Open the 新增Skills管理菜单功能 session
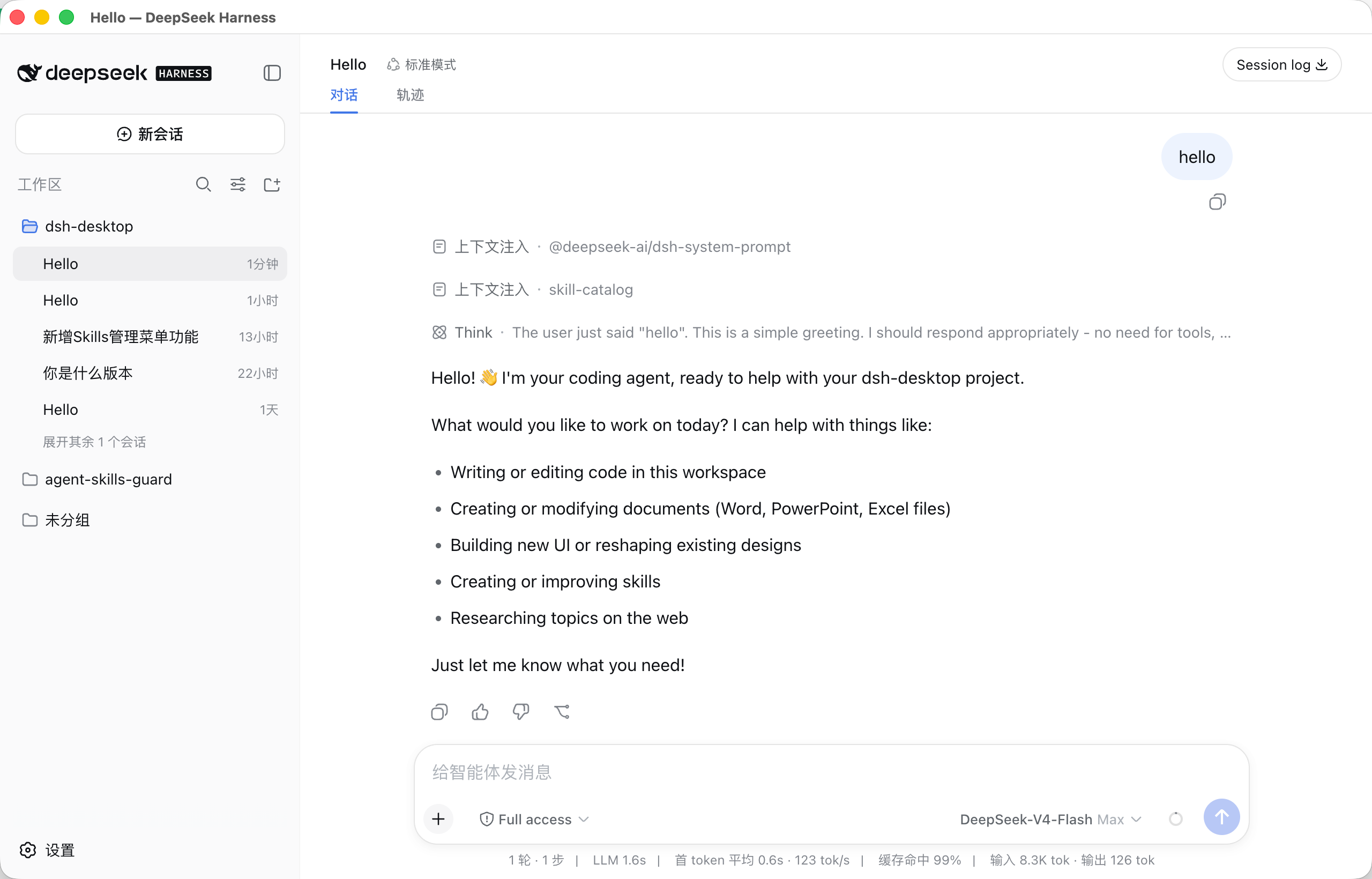The width and height of the screenshot is (1372, 879). 150,337
